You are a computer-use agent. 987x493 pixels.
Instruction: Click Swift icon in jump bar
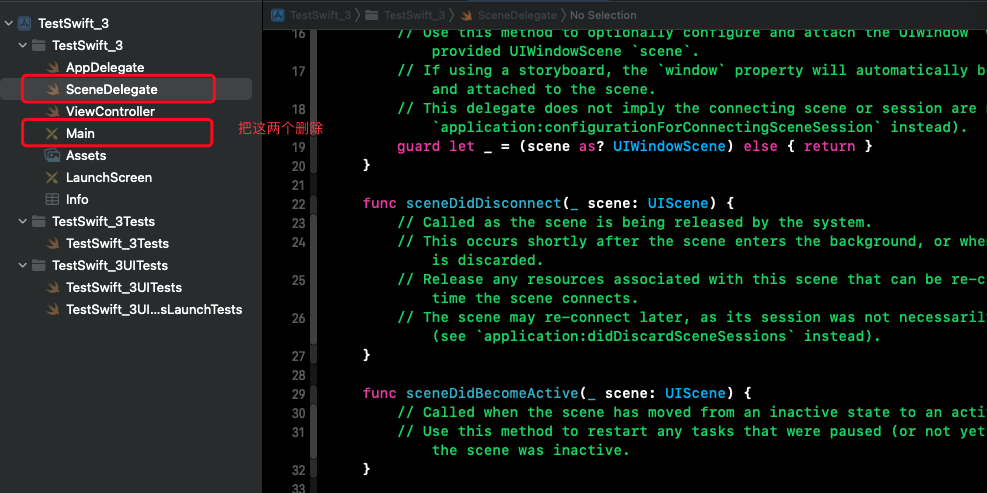(466, 15)
